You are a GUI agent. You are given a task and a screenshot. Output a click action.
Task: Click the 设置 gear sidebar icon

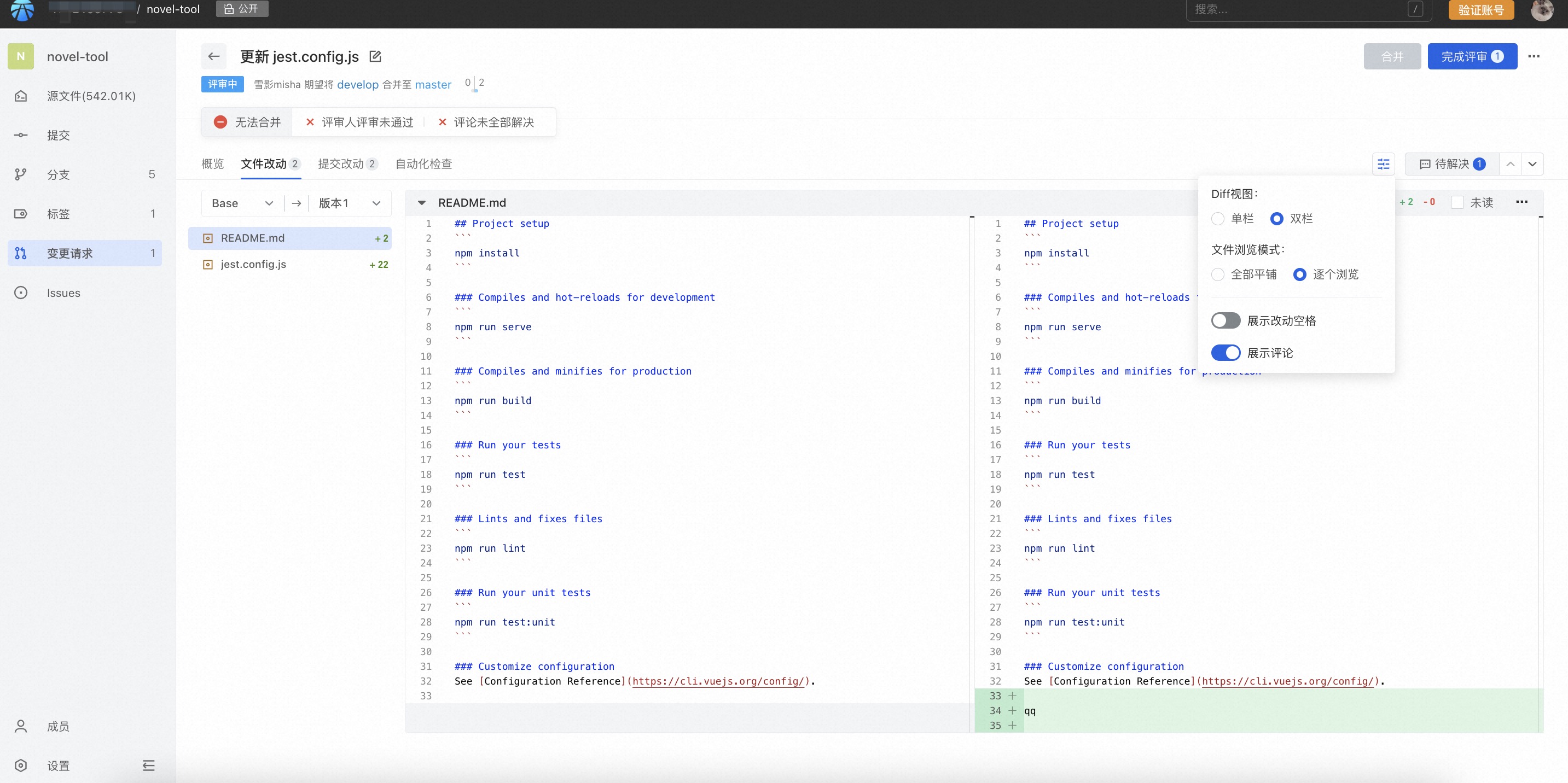pyautogui.click(x=21, y=766)
